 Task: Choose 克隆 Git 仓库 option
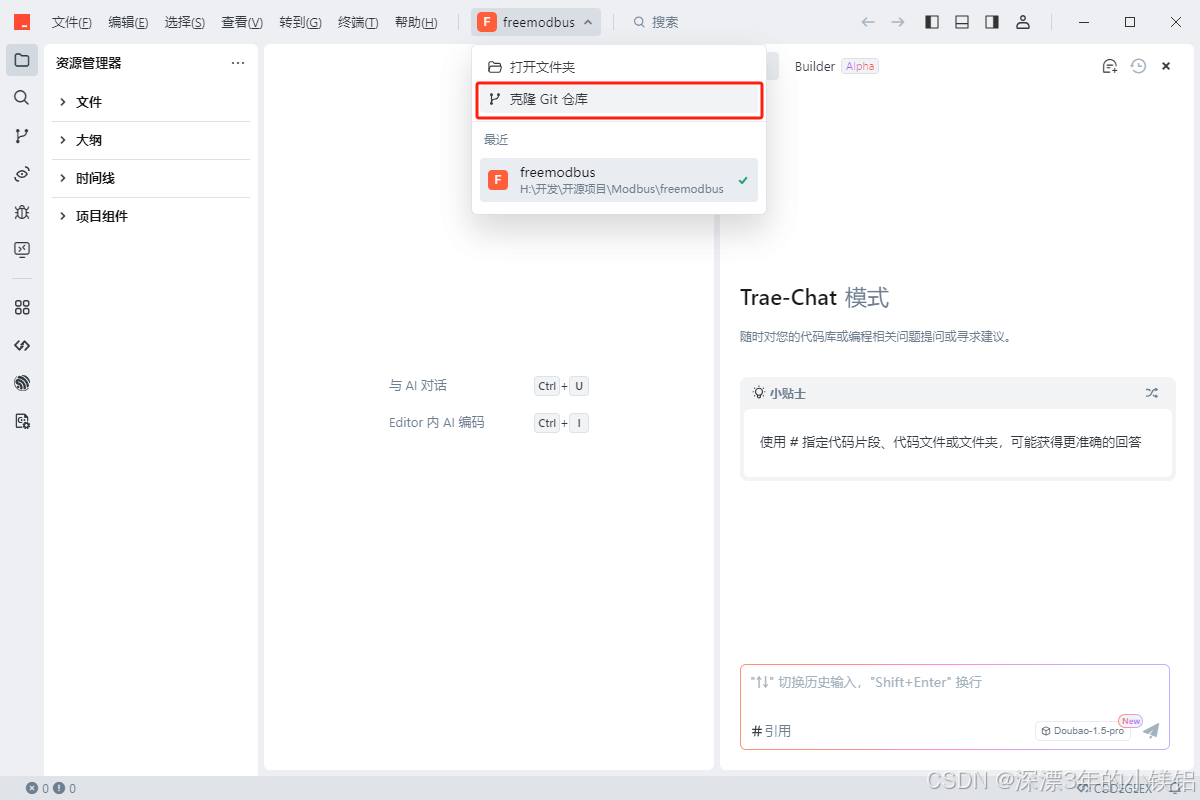[619, 100]
